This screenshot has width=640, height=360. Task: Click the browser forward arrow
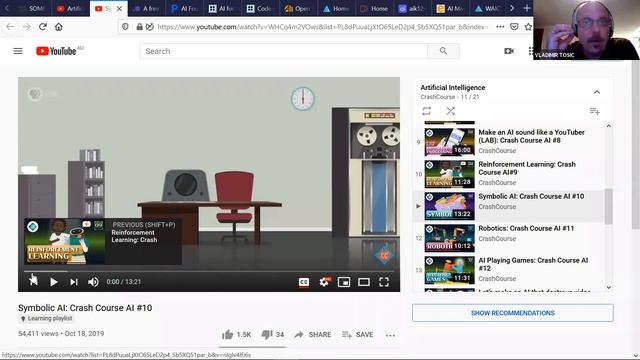pos(27,27)
